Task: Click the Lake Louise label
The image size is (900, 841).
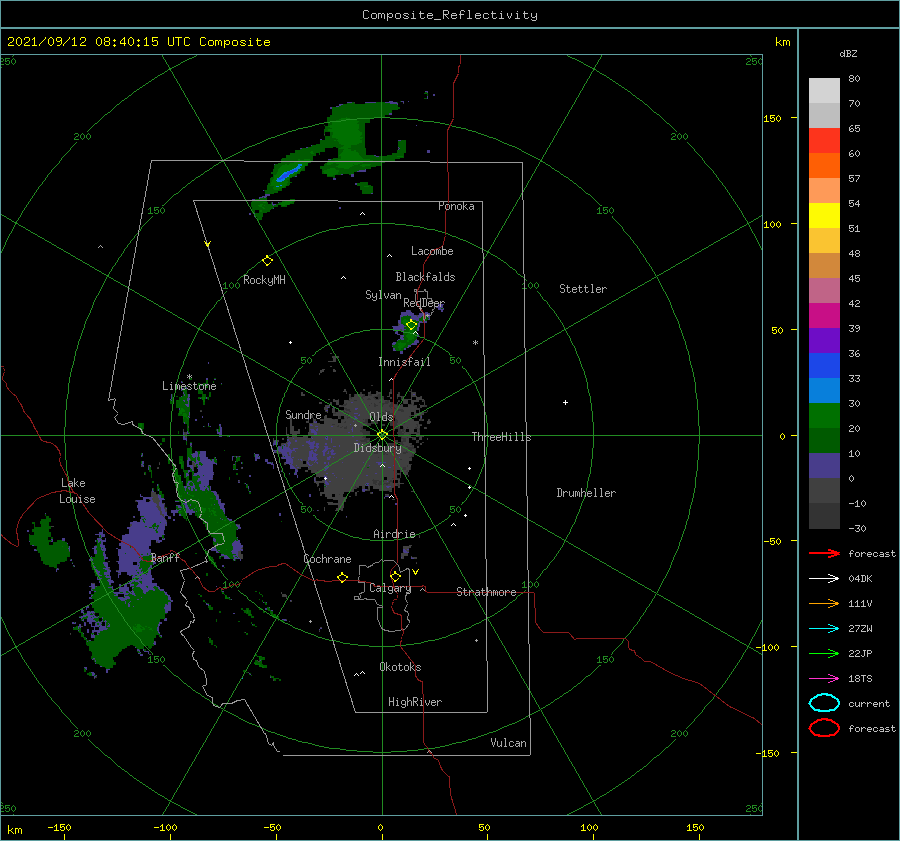Action: 77,491
